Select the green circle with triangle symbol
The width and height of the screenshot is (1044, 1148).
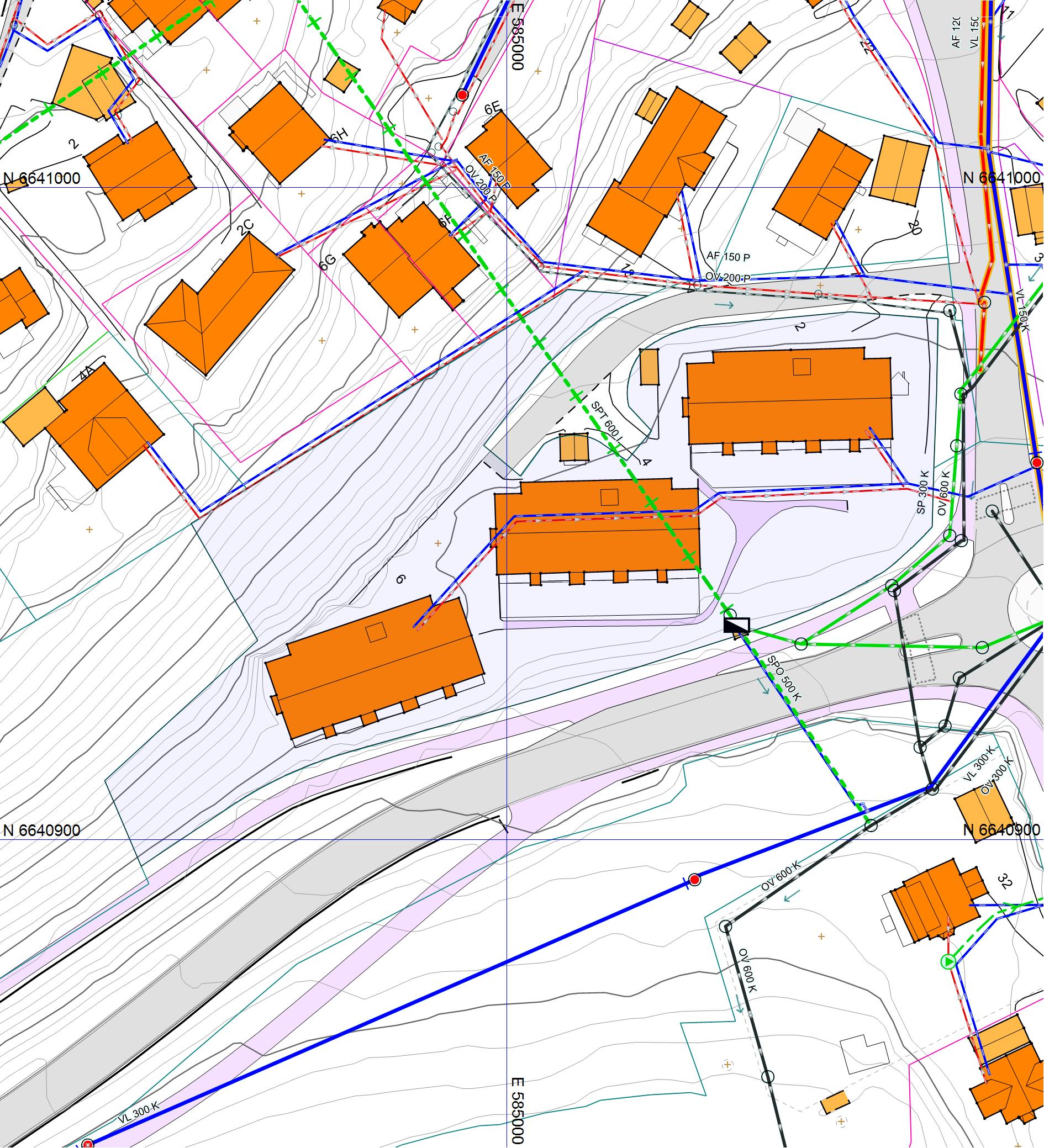point(947,962)
